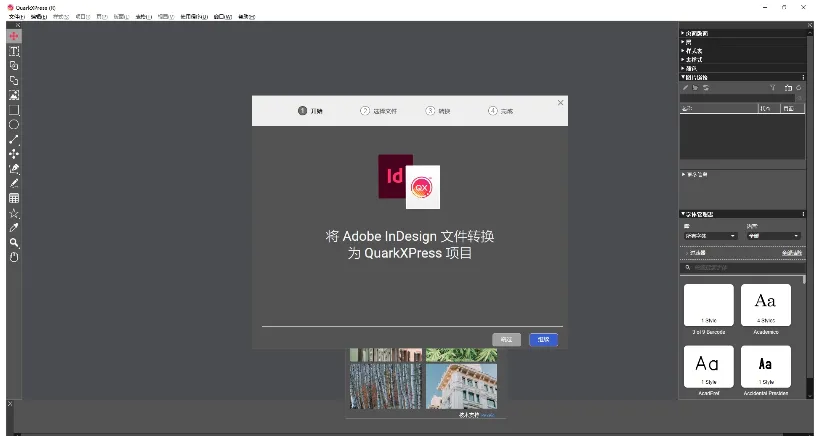Image resolution: width=825 pixels, height=436 pixels.
Task: Select the Freehand pencil tool
Action: 14,184
